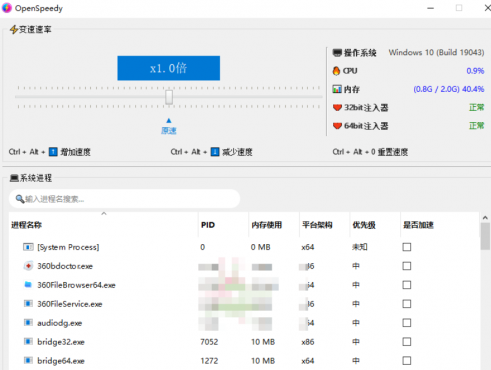This screenshot has width=491, height=370.
Task: Click the process name search input field
Action: (124, 199)
